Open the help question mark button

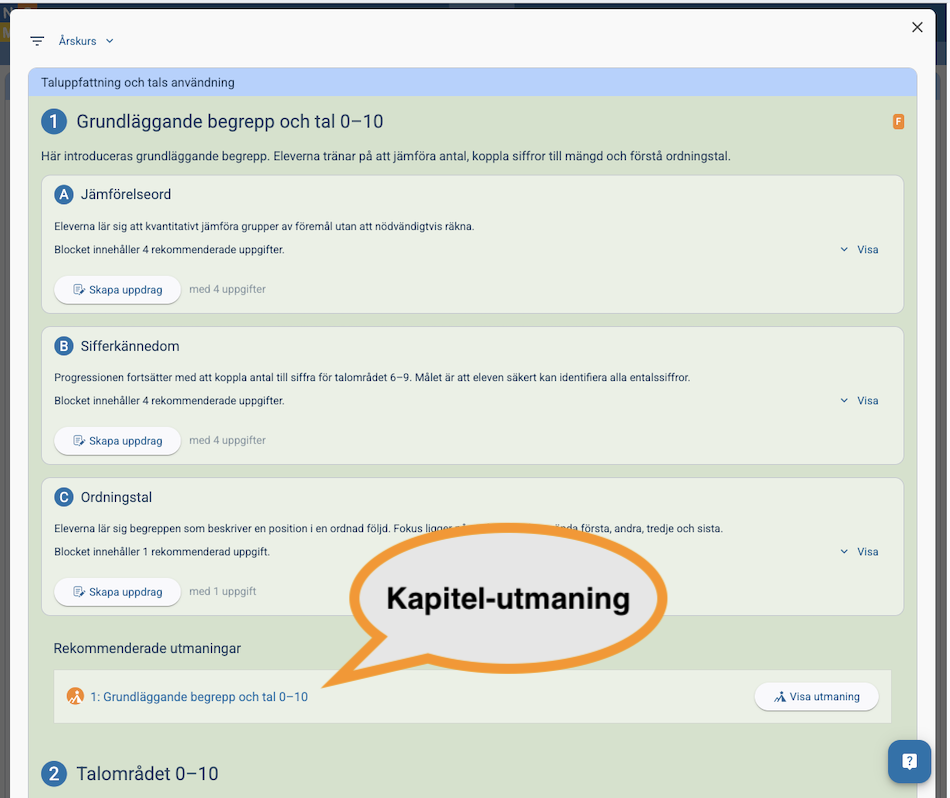pos(909,761)
